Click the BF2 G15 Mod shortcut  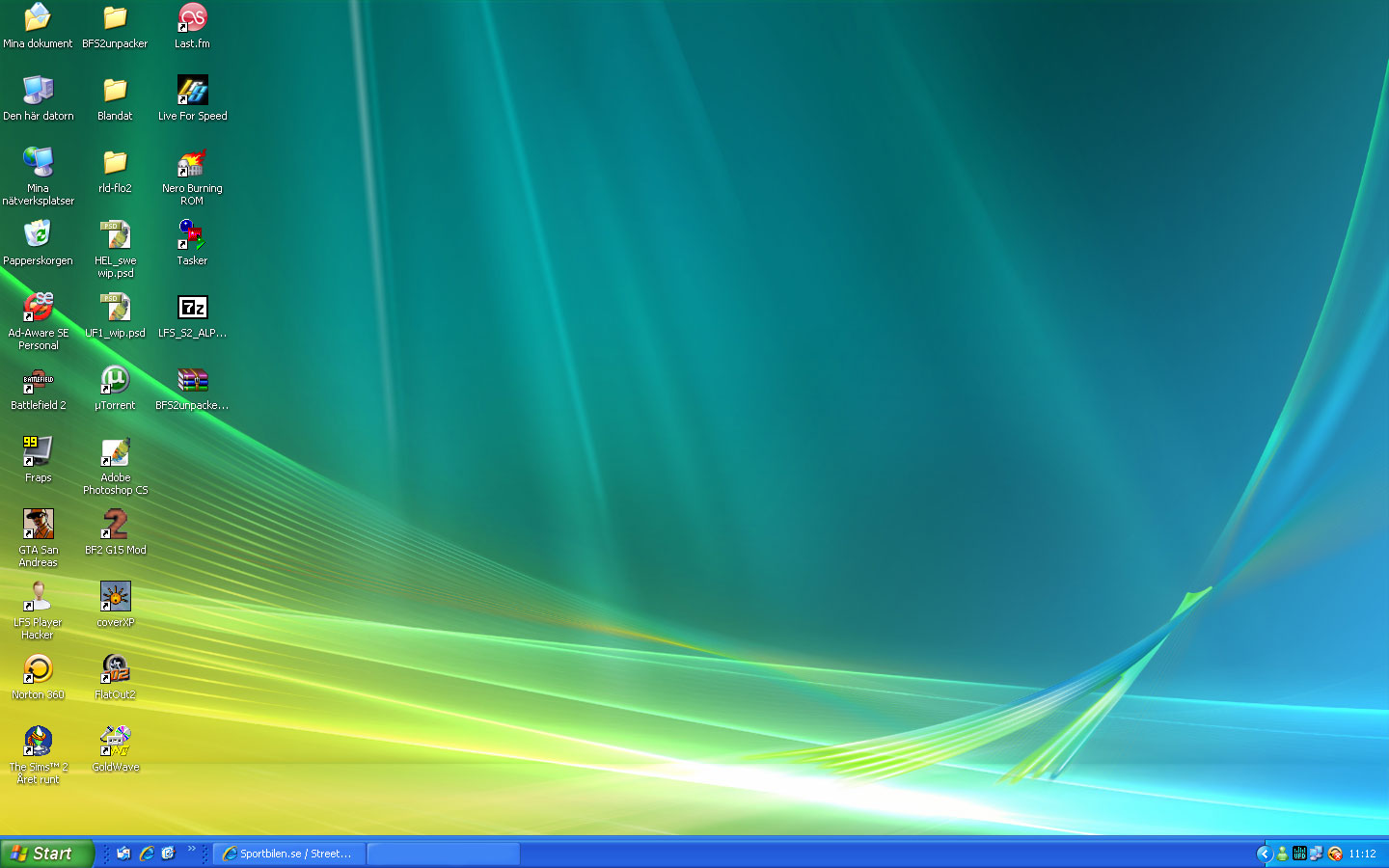click(115, 532)
